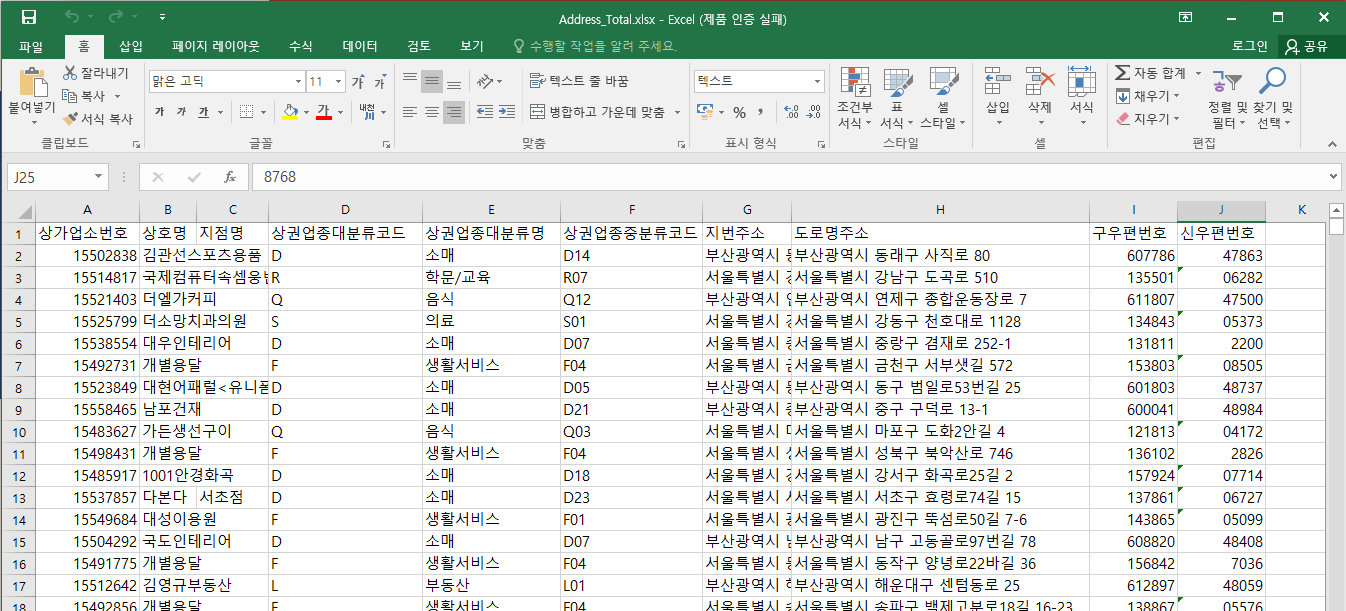The width and height of the screenshot is (1346, 611).
Task: Click the comma style icon
Action: (761, 112)
